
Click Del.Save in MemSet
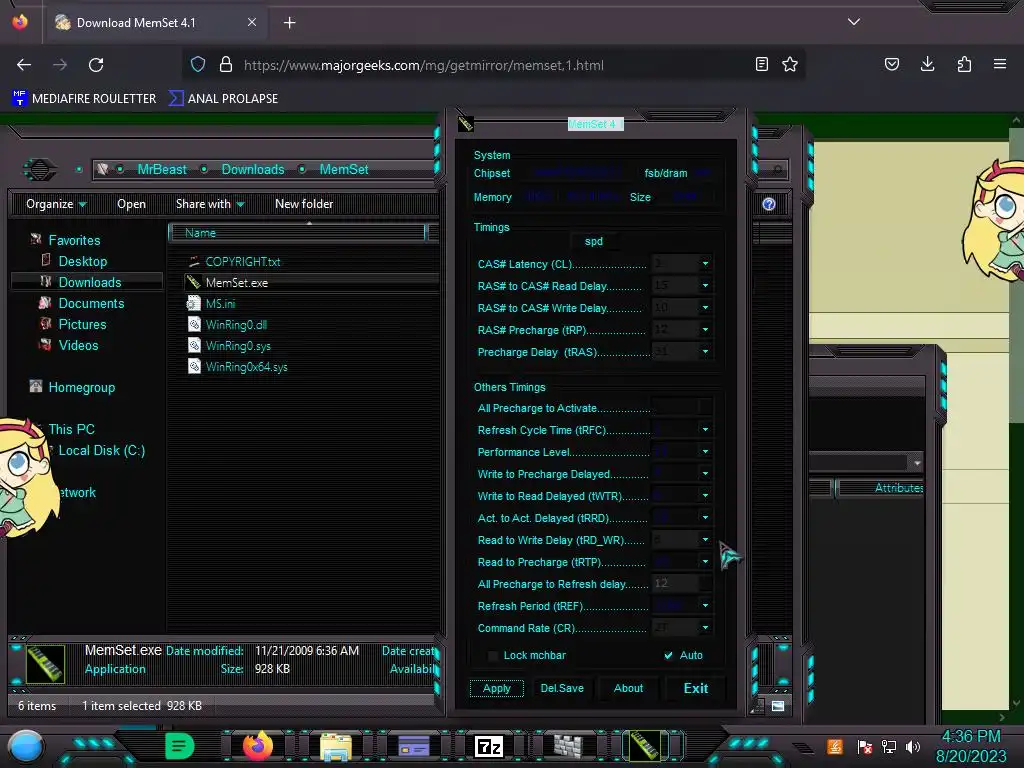click(x=562, y=688)
